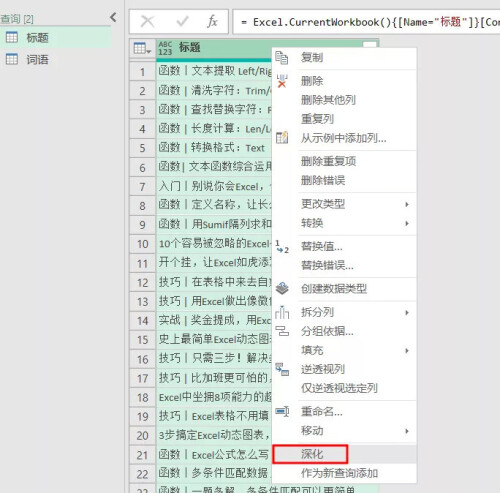The height and width of the screenshot is (493, 500).
Task: Click the rename column icon
Action: point(282,411)
